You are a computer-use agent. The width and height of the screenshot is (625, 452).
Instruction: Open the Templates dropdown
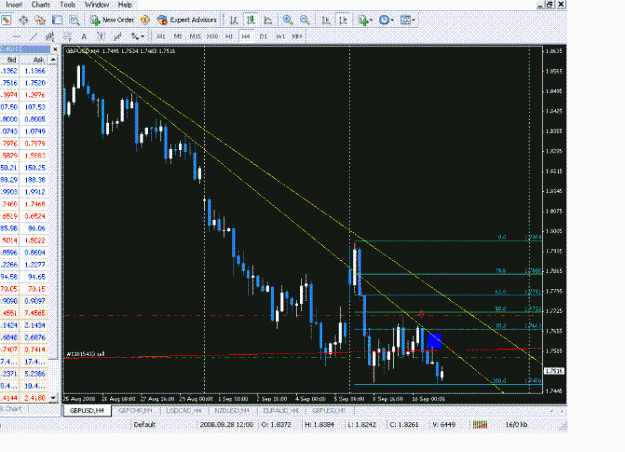[407, 20]
